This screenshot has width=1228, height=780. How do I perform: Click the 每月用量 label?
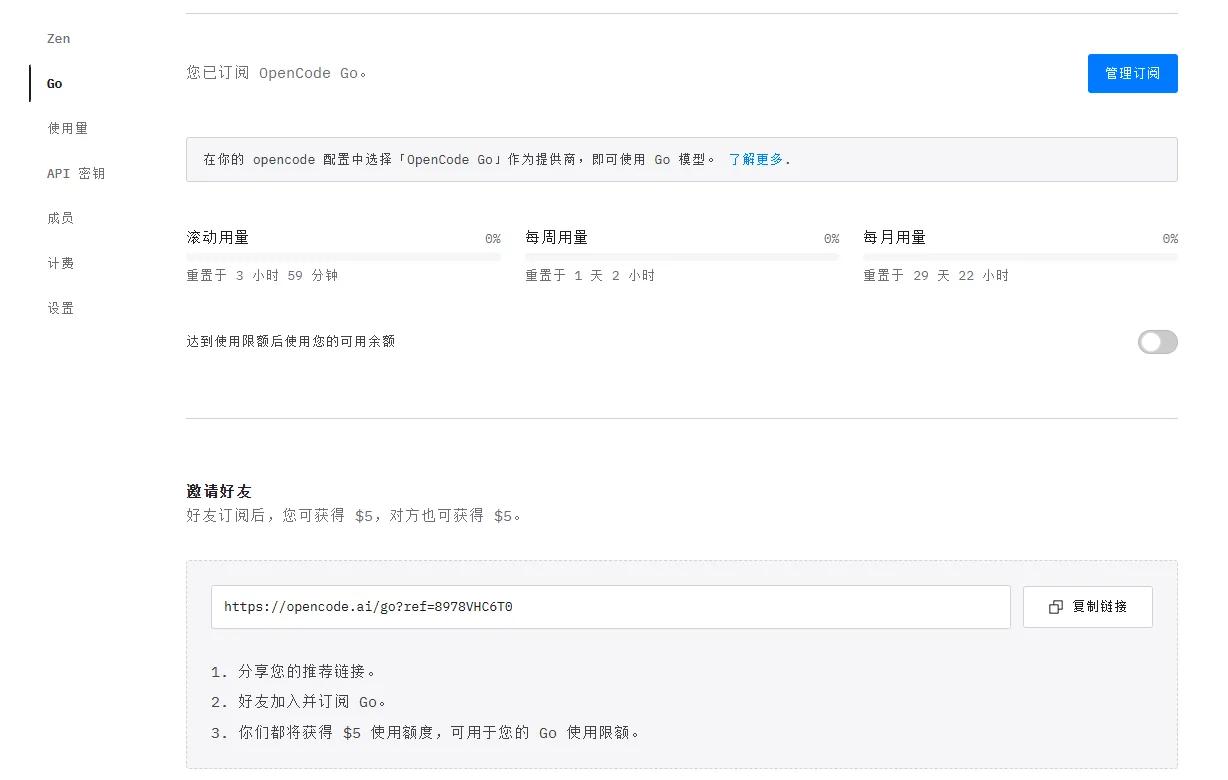(894, 238)
